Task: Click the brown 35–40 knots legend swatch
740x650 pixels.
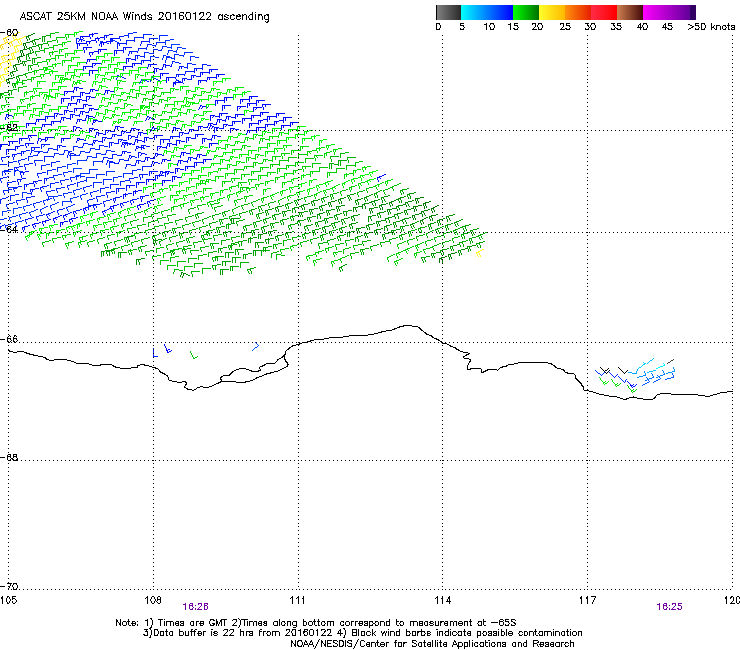Action: 630,12
